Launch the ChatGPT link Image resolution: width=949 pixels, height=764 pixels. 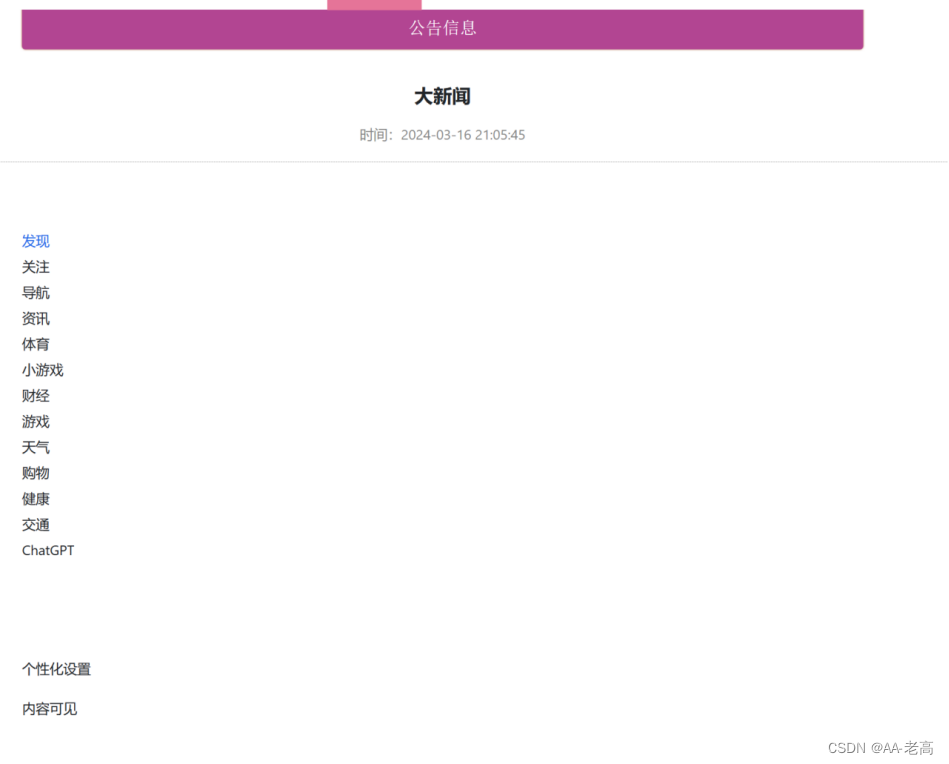click(x=48, y=550)
